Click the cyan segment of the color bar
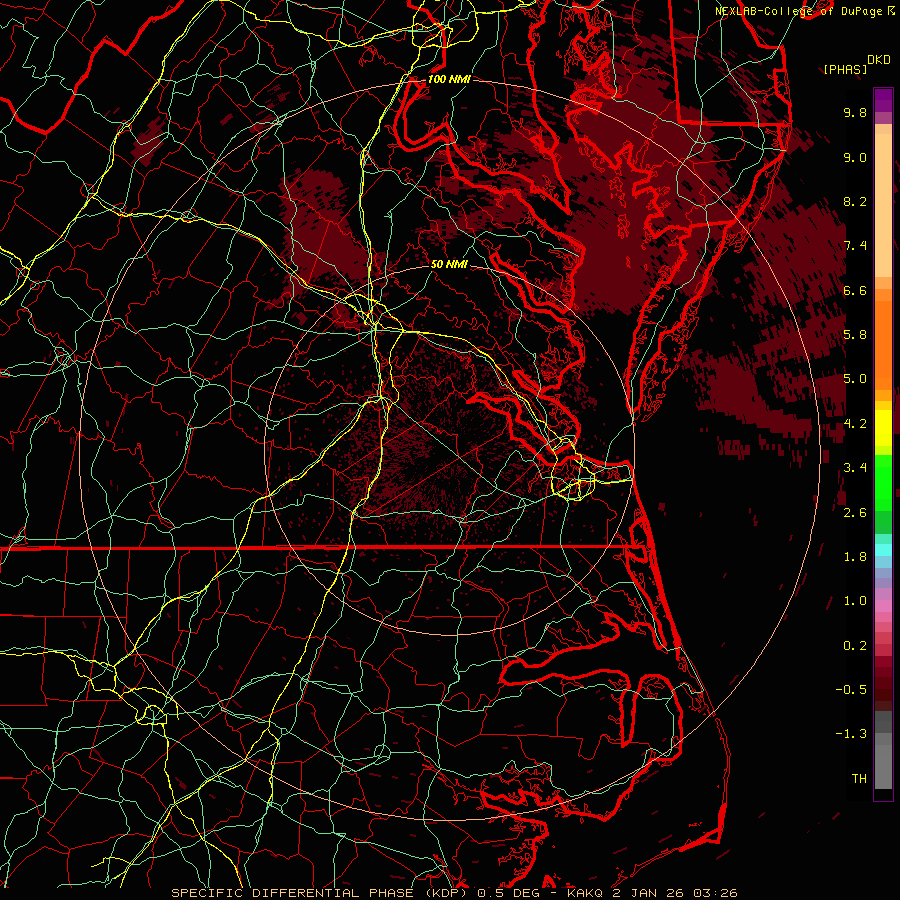The height and width of the screenshot is (900, 900). [883, 550]
